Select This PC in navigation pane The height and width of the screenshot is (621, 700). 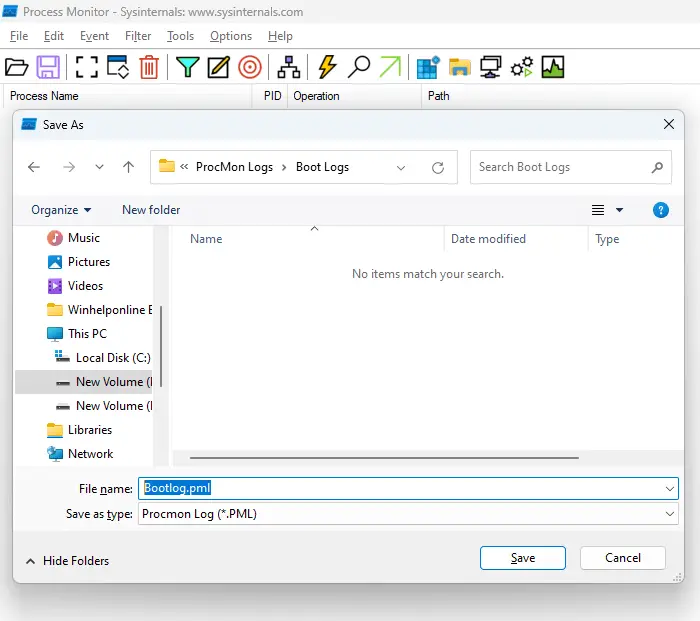pos(77,334)
